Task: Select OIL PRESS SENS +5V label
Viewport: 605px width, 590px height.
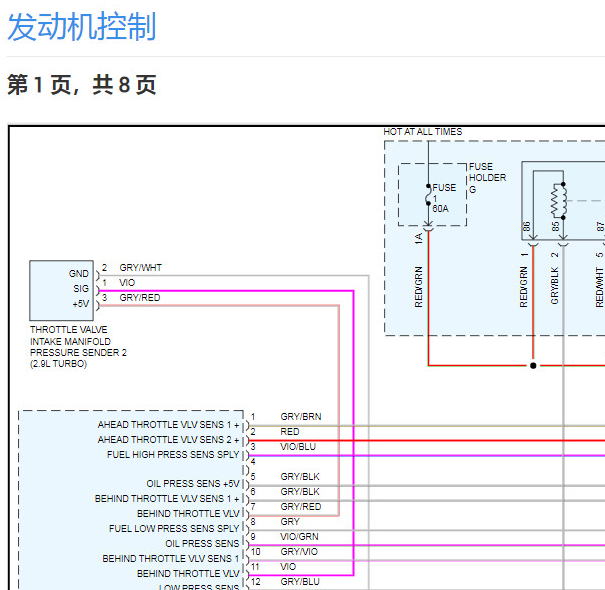Action: [193, 483]
